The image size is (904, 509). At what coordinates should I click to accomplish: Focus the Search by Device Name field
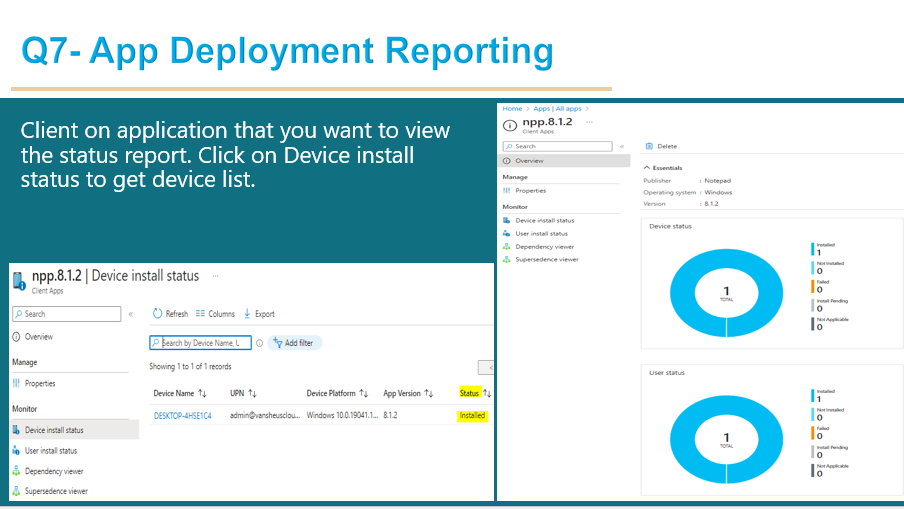click(200, 342)
